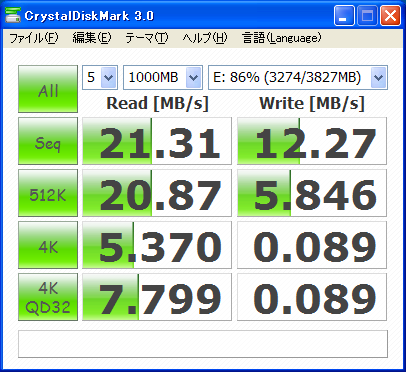Select the Seq read value 21.31
The height and width of the screenshot is (372, 406).
tap(157, 141)
